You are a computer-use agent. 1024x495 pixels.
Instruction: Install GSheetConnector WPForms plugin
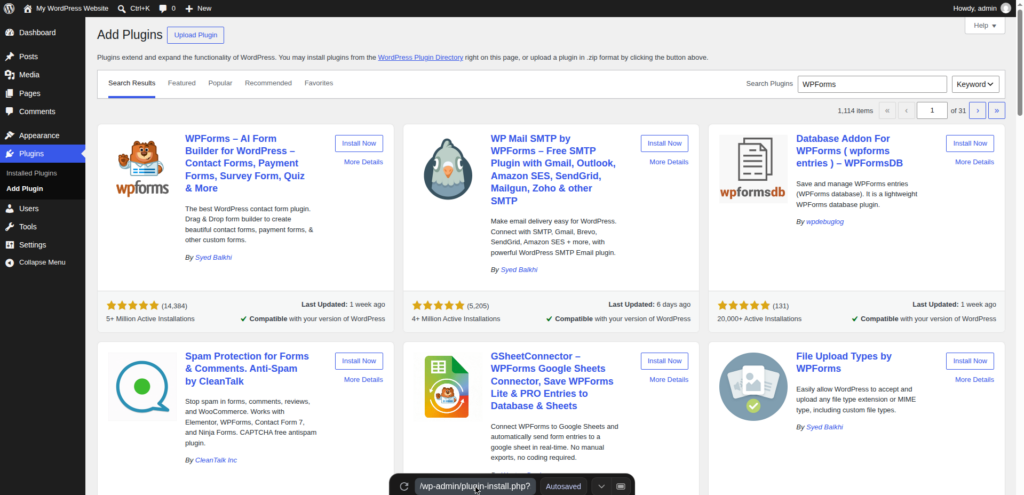tap(664, 361)
